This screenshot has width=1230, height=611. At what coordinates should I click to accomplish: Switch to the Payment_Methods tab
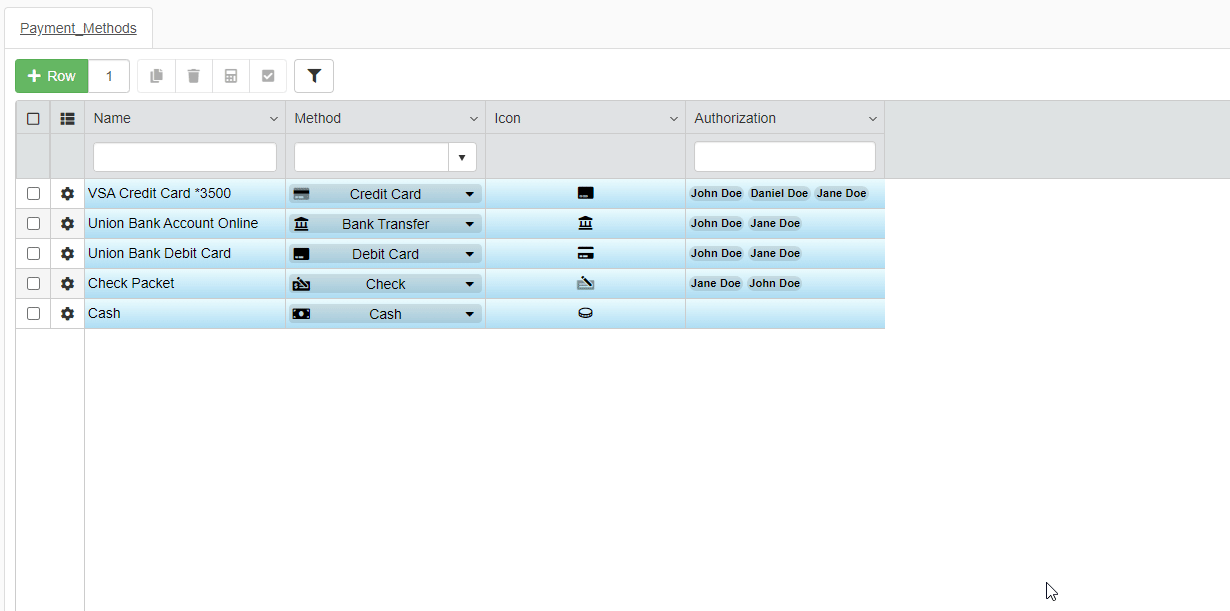(78, 28)
